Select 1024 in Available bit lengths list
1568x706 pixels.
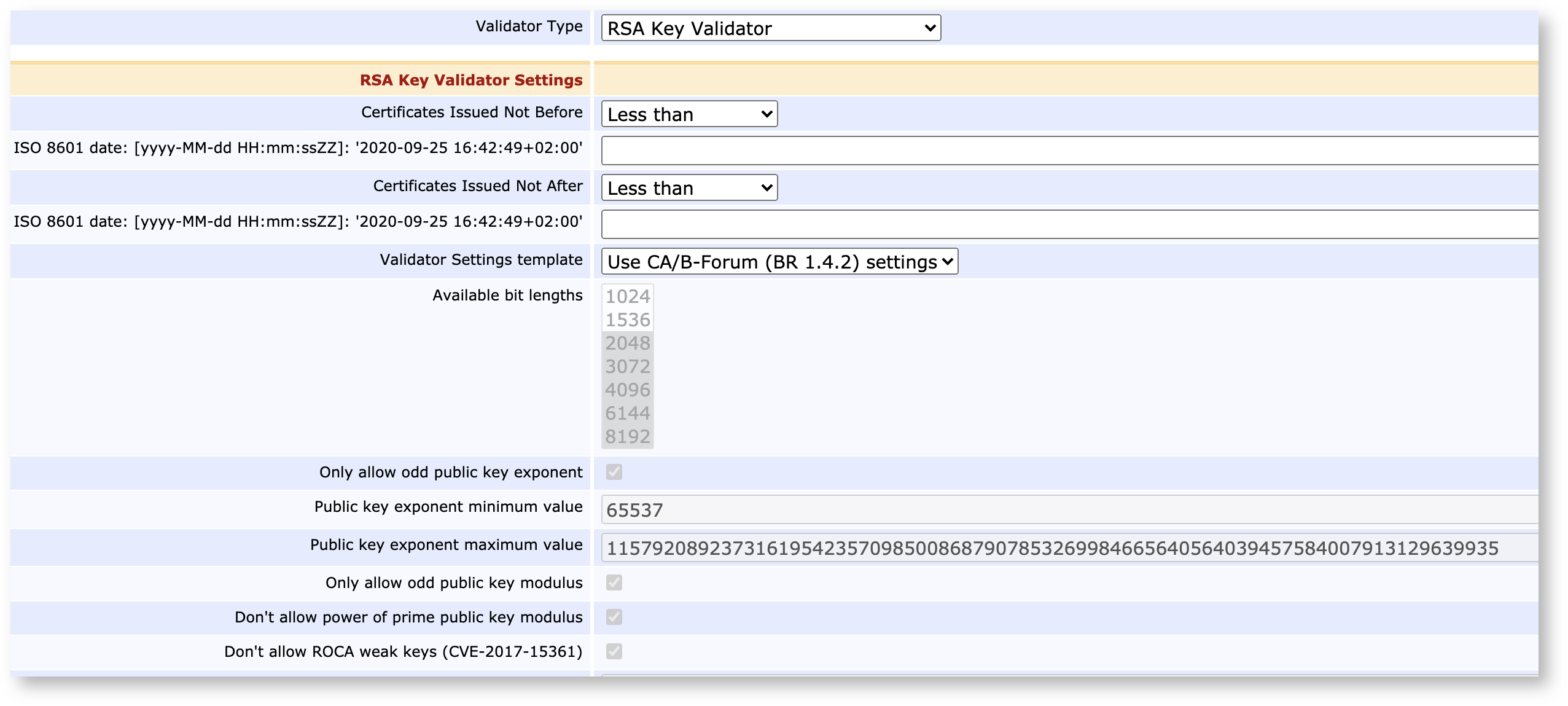[627, 296]
